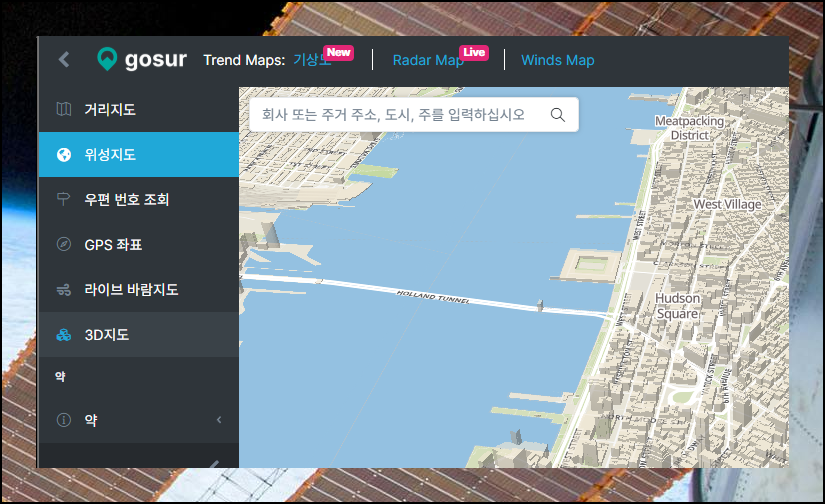This screenshot has width=825, height=504.
Task: Click the West Village map label
Action: pyautogui.click(x=727, y=204)
